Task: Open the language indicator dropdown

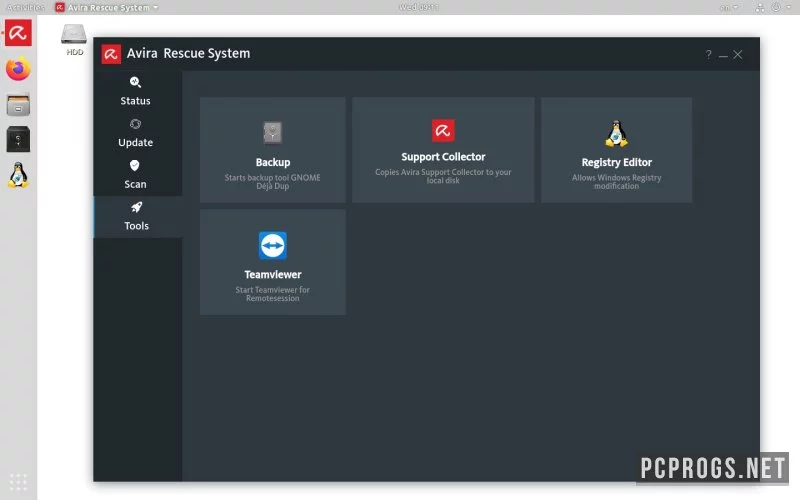Action: tap(729, 8)
